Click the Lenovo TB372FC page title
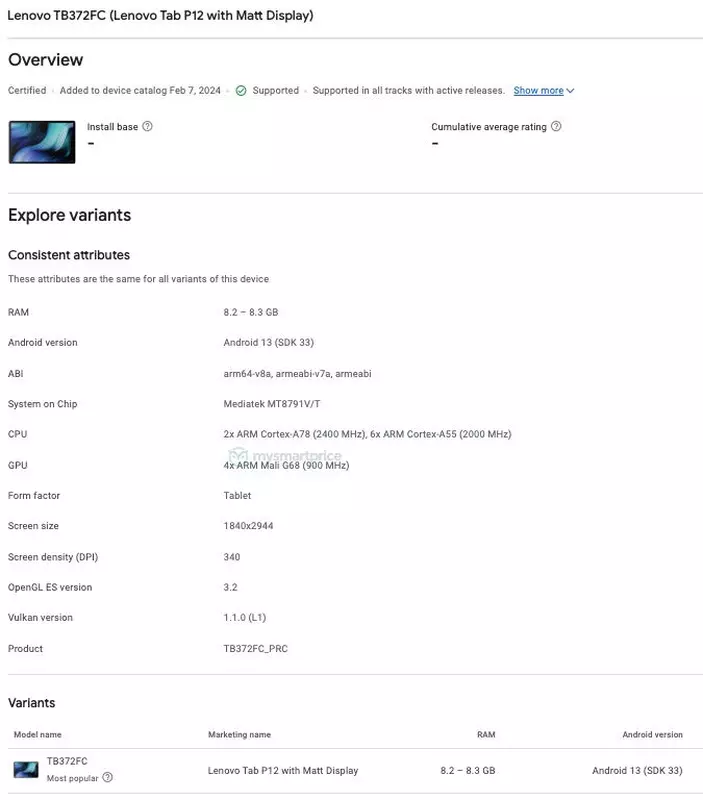Image resolution: width=703 pixels, height=800 pixels. pyautogui.click(x=160, y=15)
